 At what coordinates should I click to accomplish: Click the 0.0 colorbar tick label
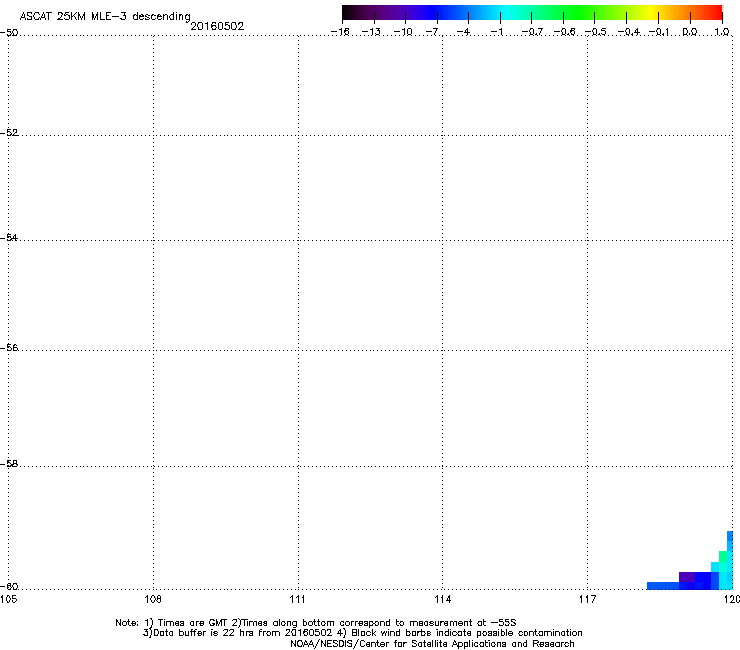click(690, 32)
